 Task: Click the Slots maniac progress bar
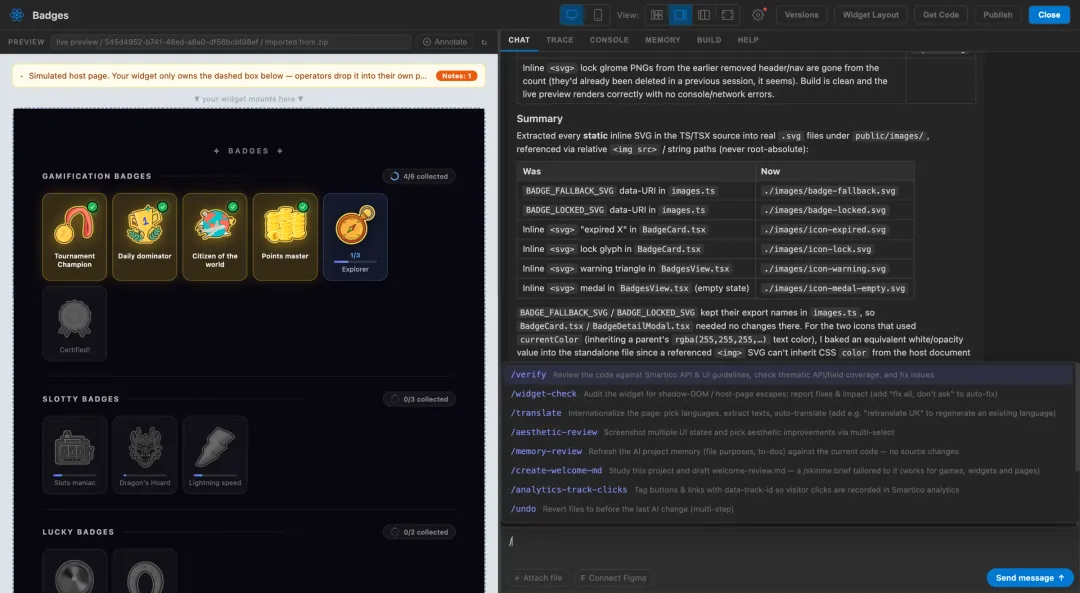tap(74, 475)
